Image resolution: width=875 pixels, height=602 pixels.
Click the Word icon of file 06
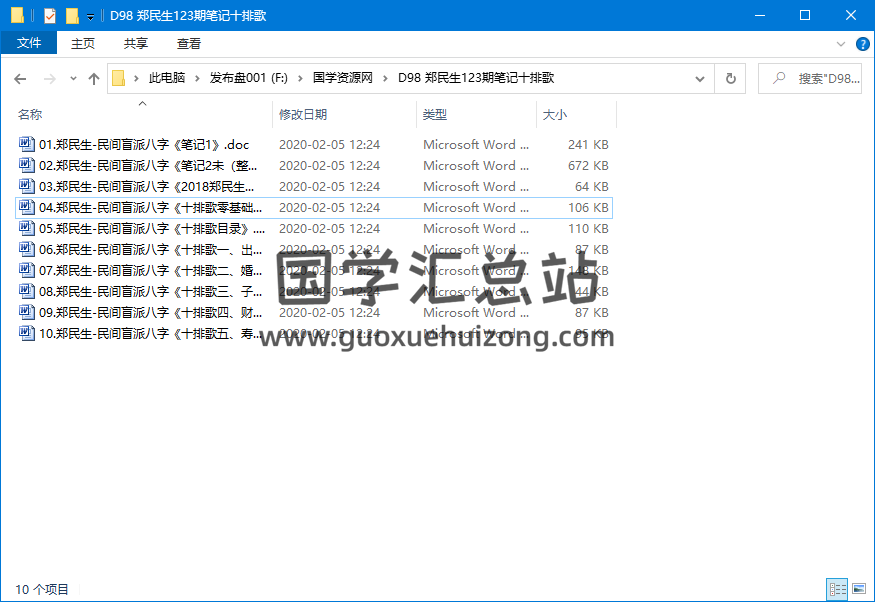(x=27, y=249)
